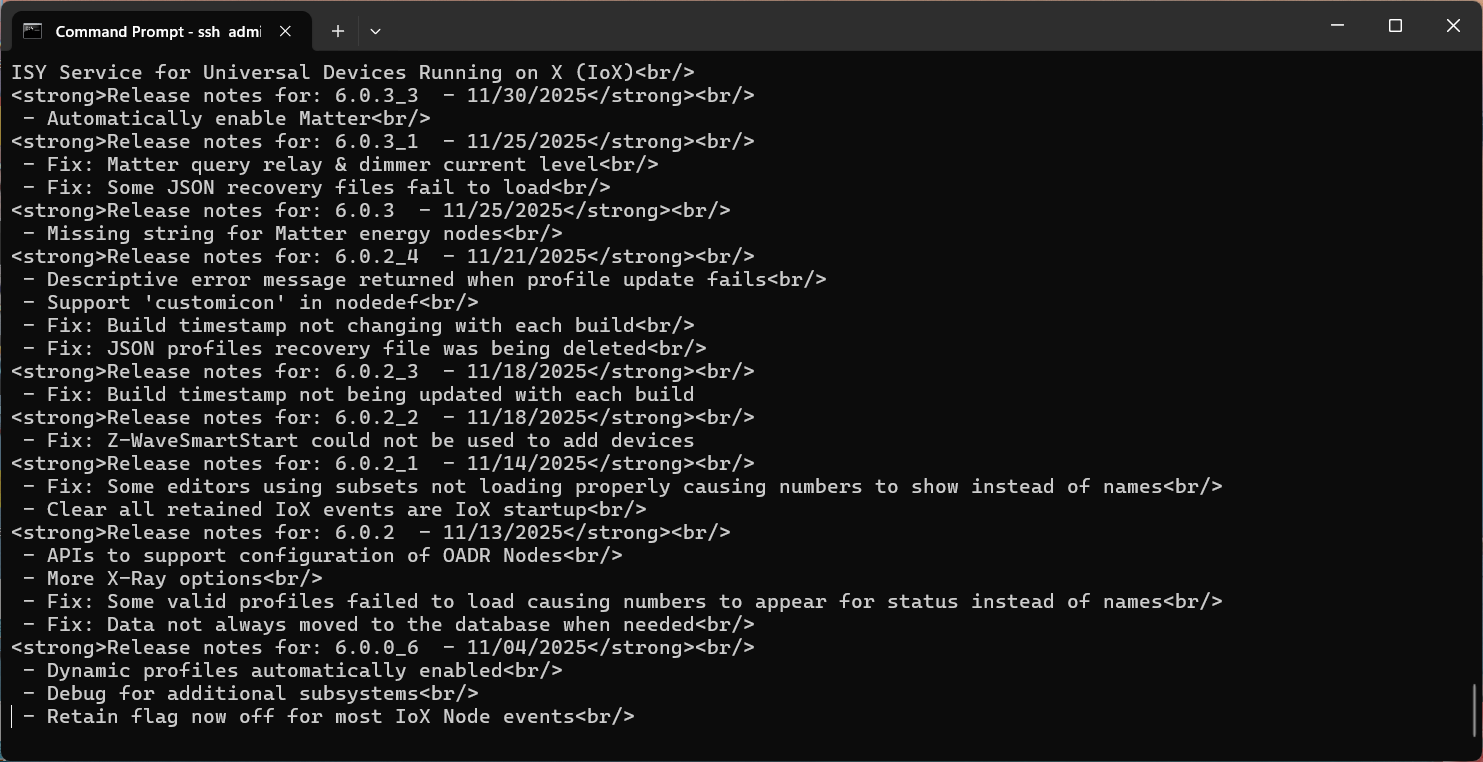Open the tab list dropdown chevron

[x=375, y=31]
